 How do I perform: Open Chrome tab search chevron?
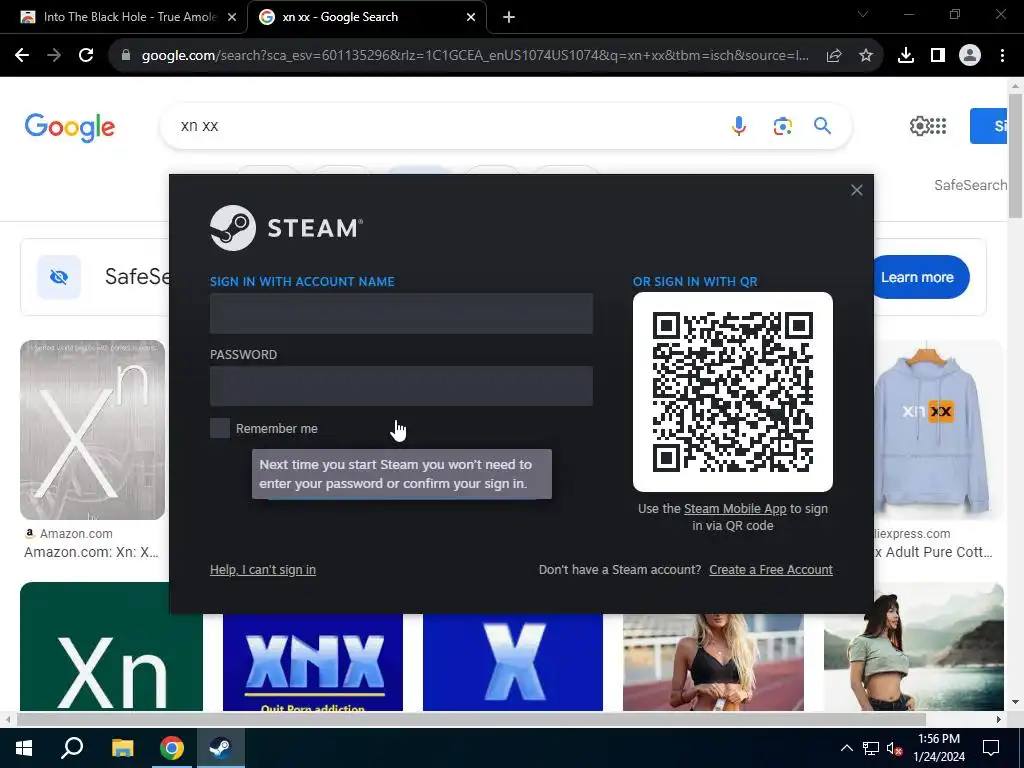click(863, 14)
